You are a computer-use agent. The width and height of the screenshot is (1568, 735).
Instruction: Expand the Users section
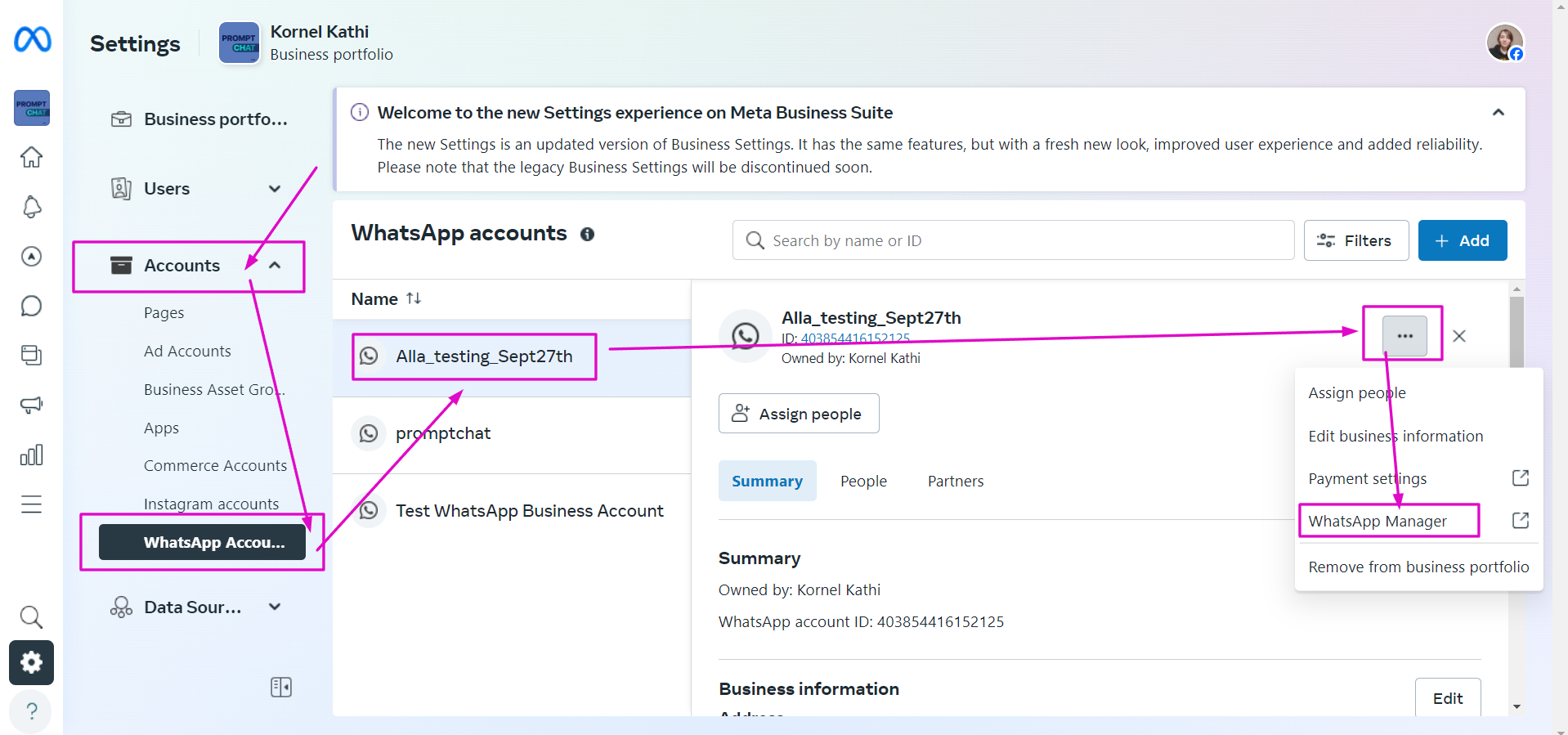click(275, 189)
